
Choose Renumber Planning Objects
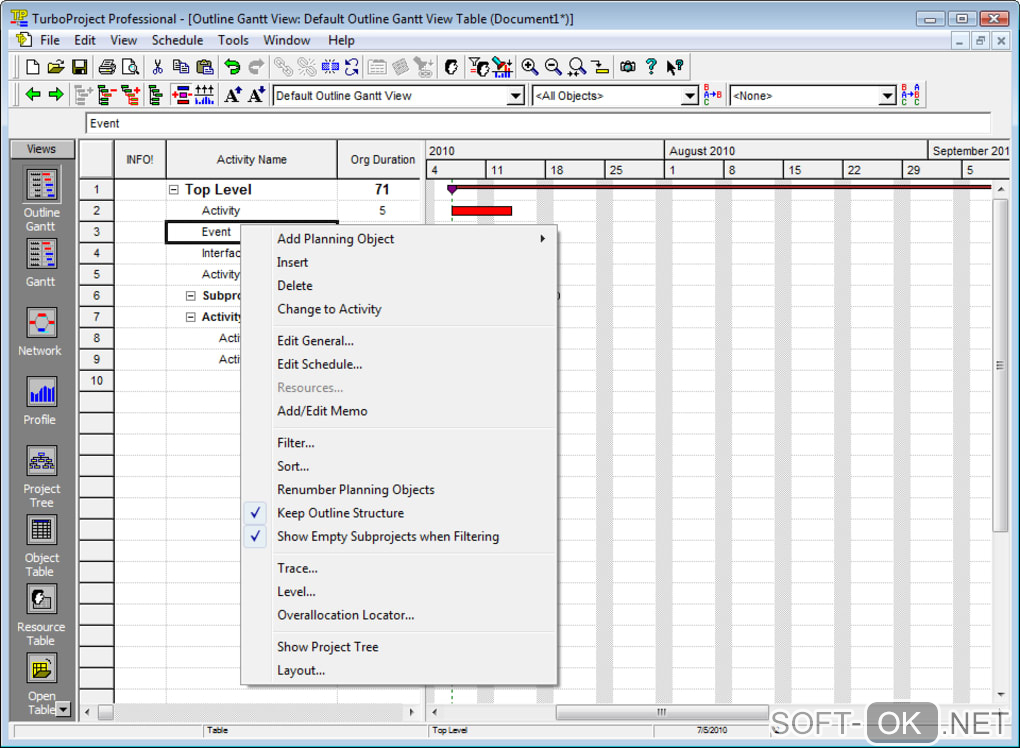pos(355,490)
